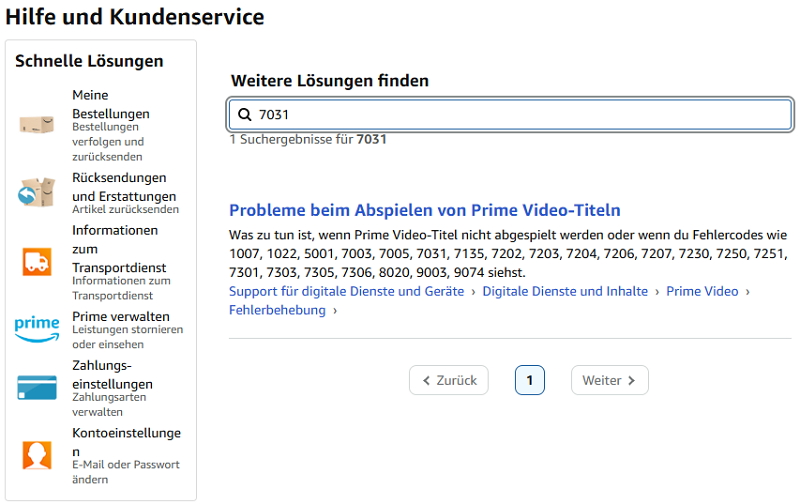Click 'E-Mail oder Passwort ändern' description
The height and width of the screenshot is (504, 800).
coord(126,472)
